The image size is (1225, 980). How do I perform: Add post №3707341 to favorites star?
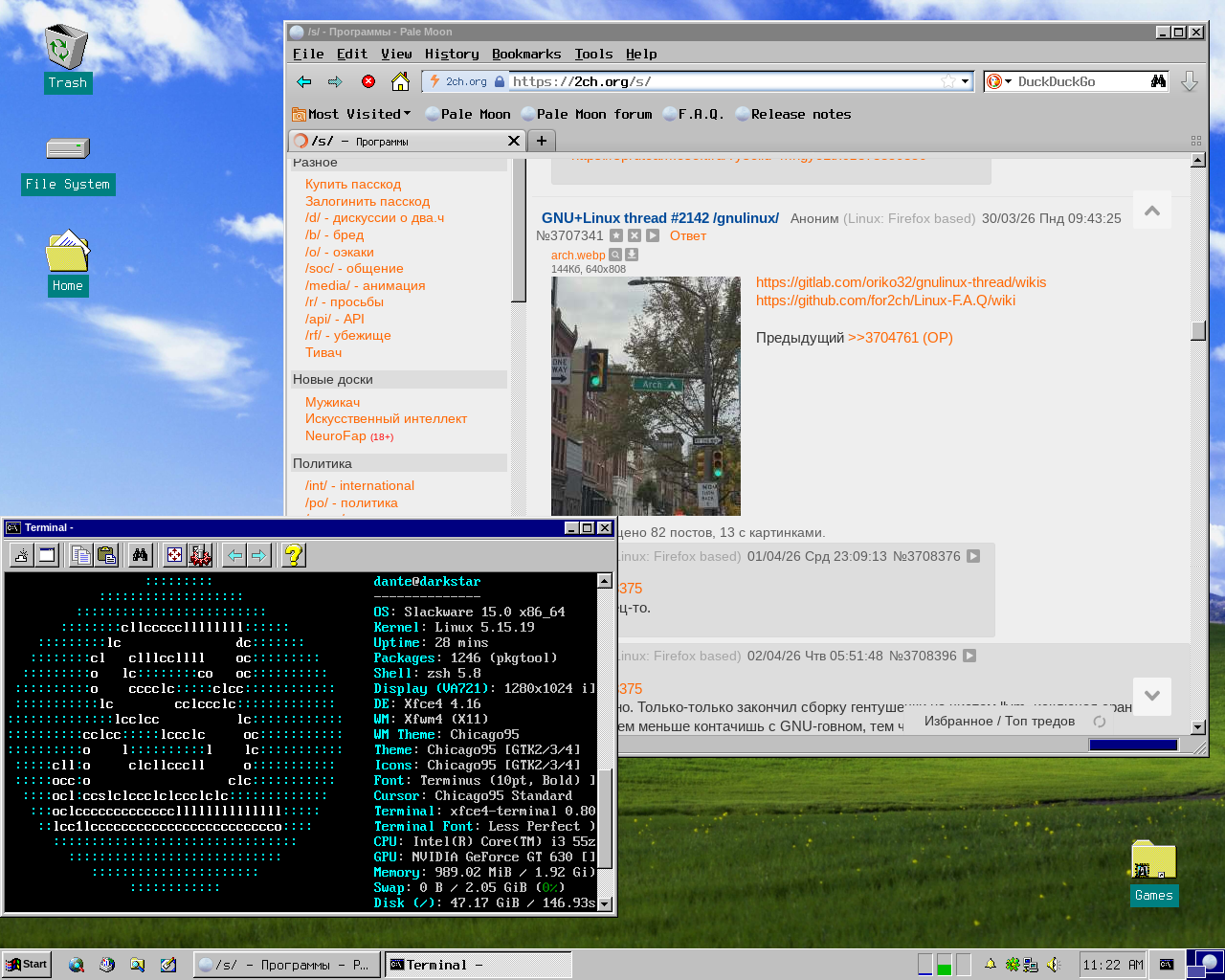click(616, 235)
